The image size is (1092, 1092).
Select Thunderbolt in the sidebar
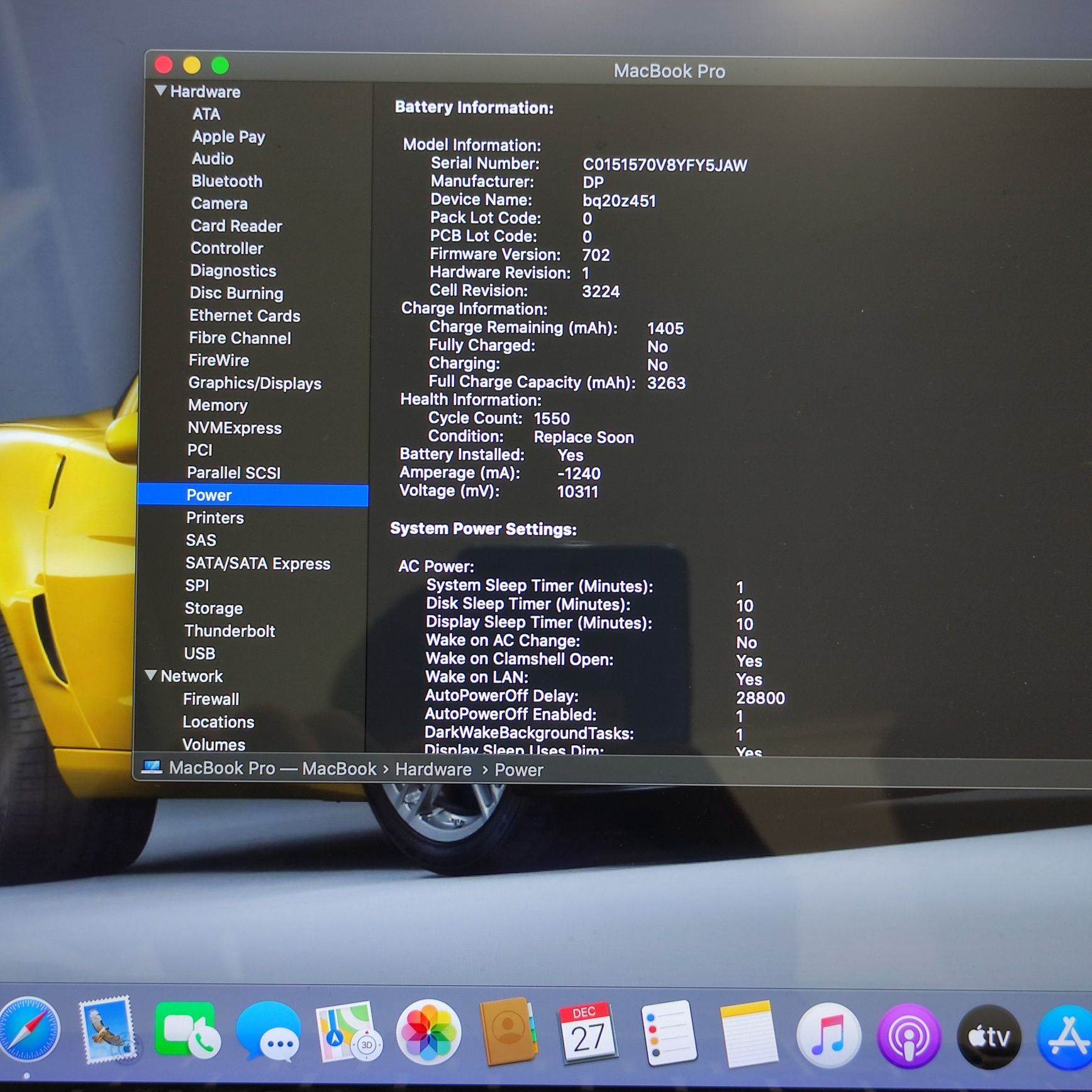(230, 631)
